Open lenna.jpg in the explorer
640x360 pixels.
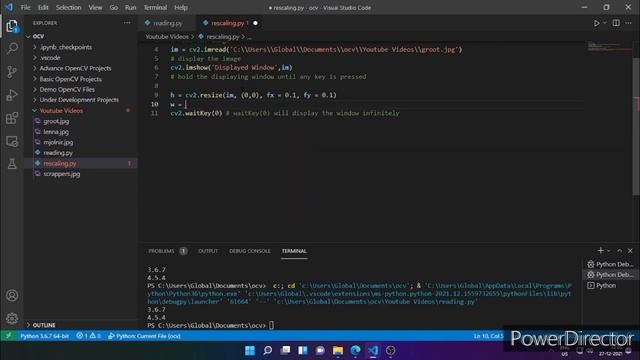click(56, 132)
